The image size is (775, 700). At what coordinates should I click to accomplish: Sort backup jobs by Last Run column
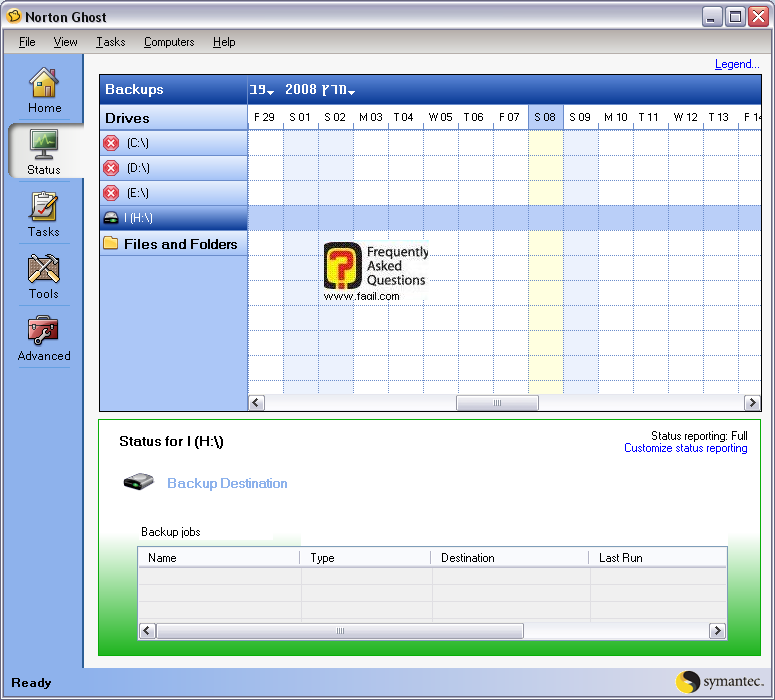pyautogui.click(x=620, y=558)
